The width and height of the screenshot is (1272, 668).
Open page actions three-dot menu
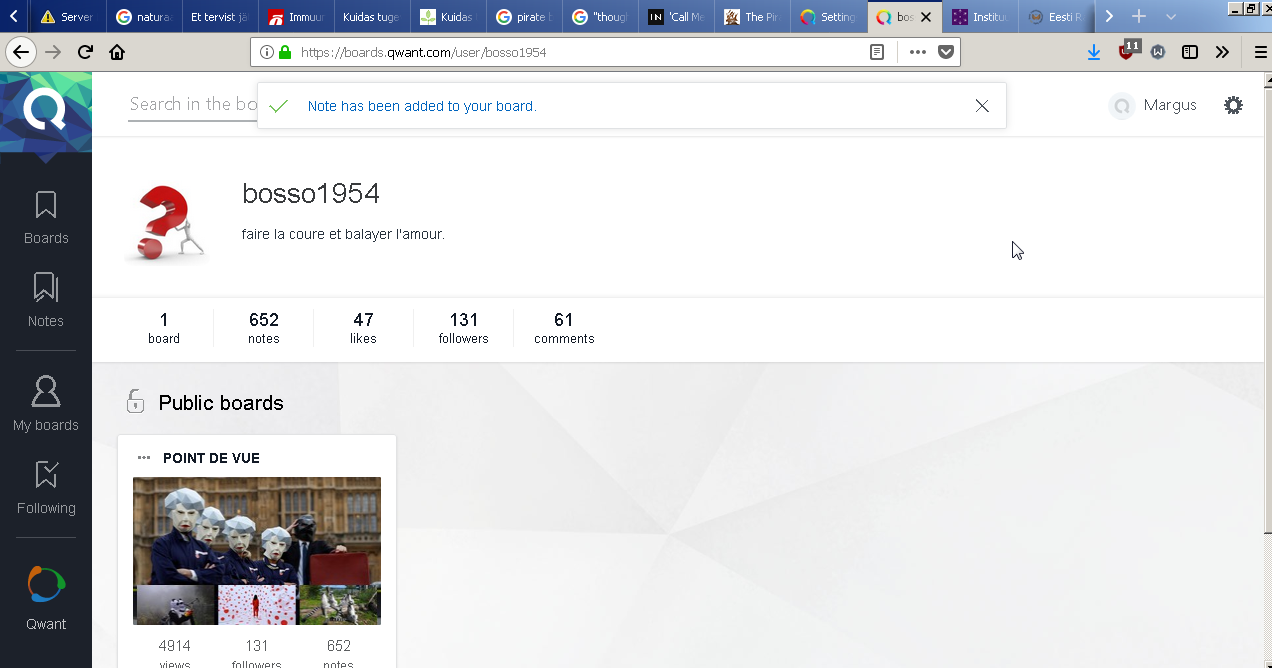918,52
